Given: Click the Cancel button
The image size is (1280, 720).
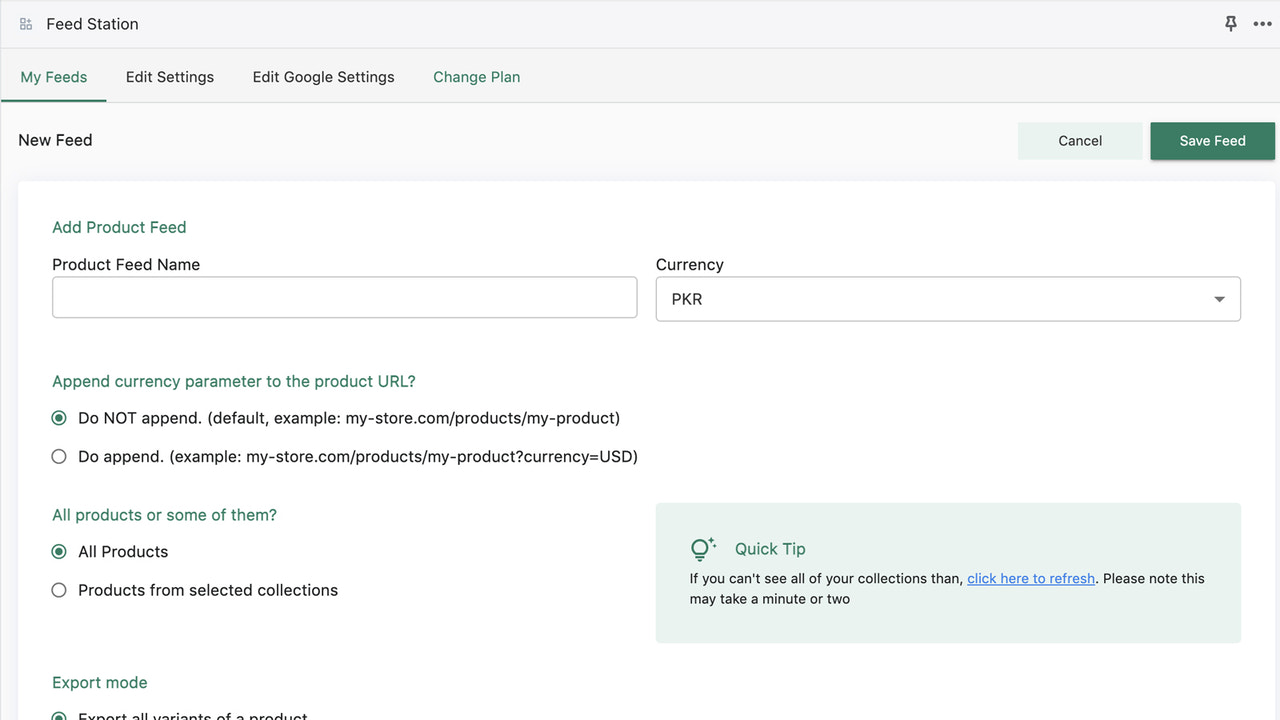Looking at the screenshot, I should [1080, 141].
